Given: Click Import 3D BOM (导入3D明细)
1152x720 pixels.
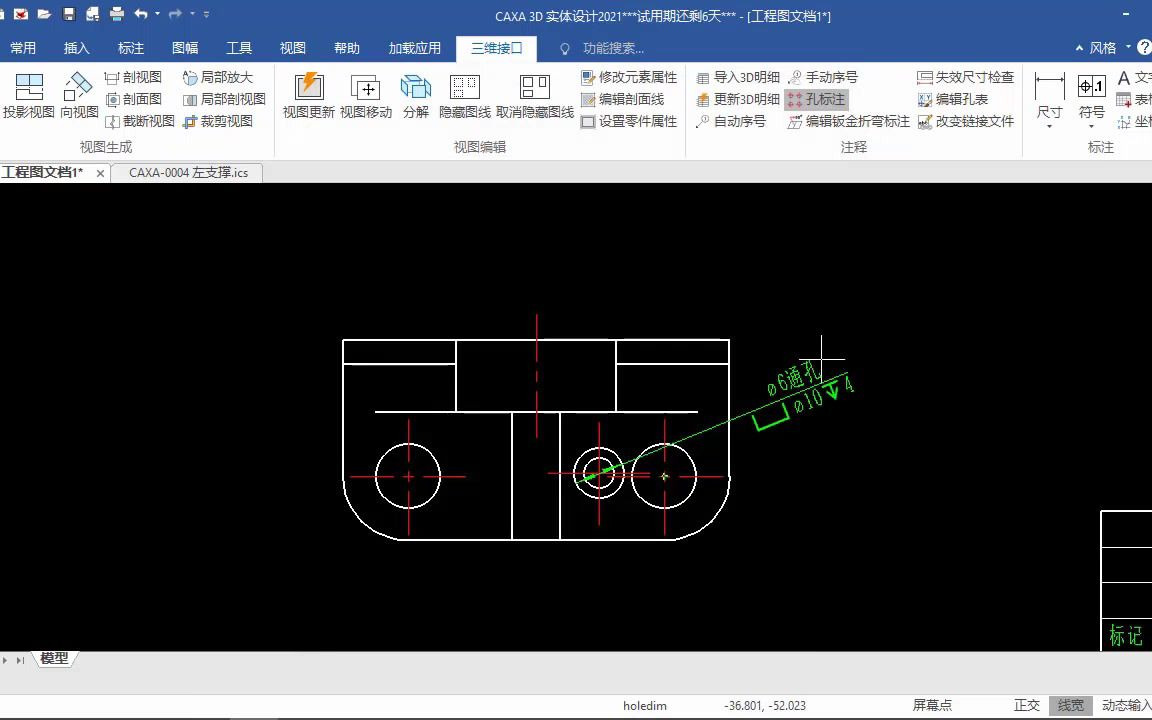Looking at the screenshot, I should click(738, 77).
